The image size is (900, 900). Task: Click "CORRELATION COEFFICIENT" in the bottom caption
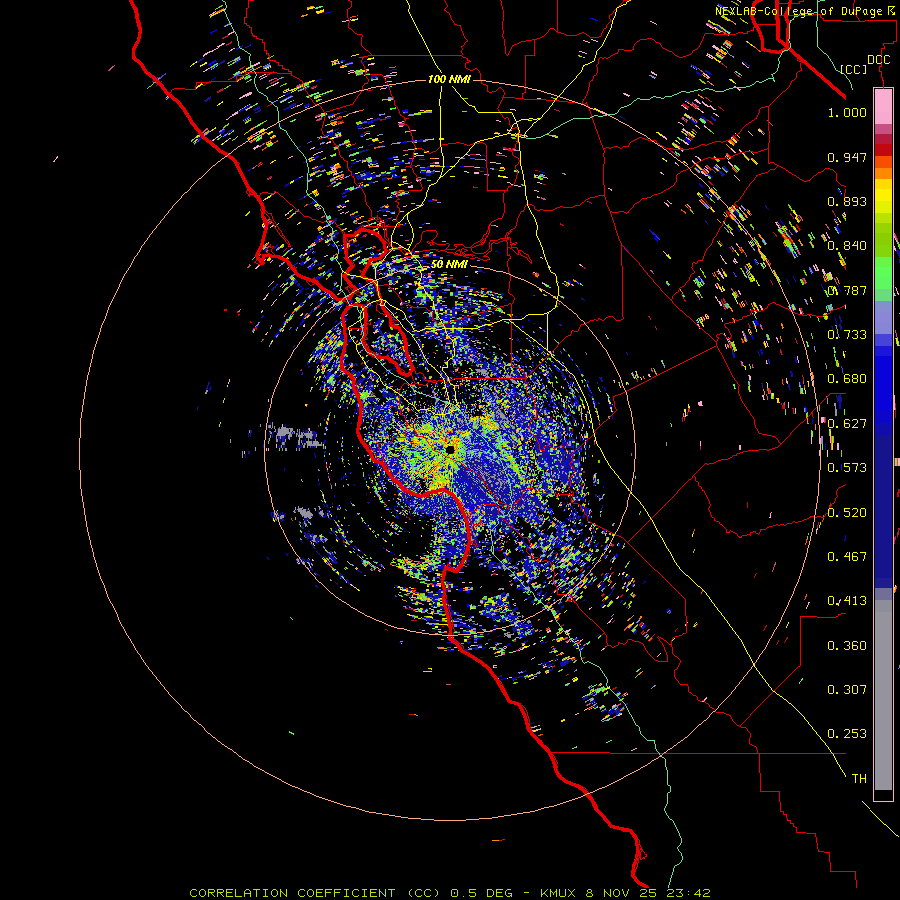tap(292, 893)
